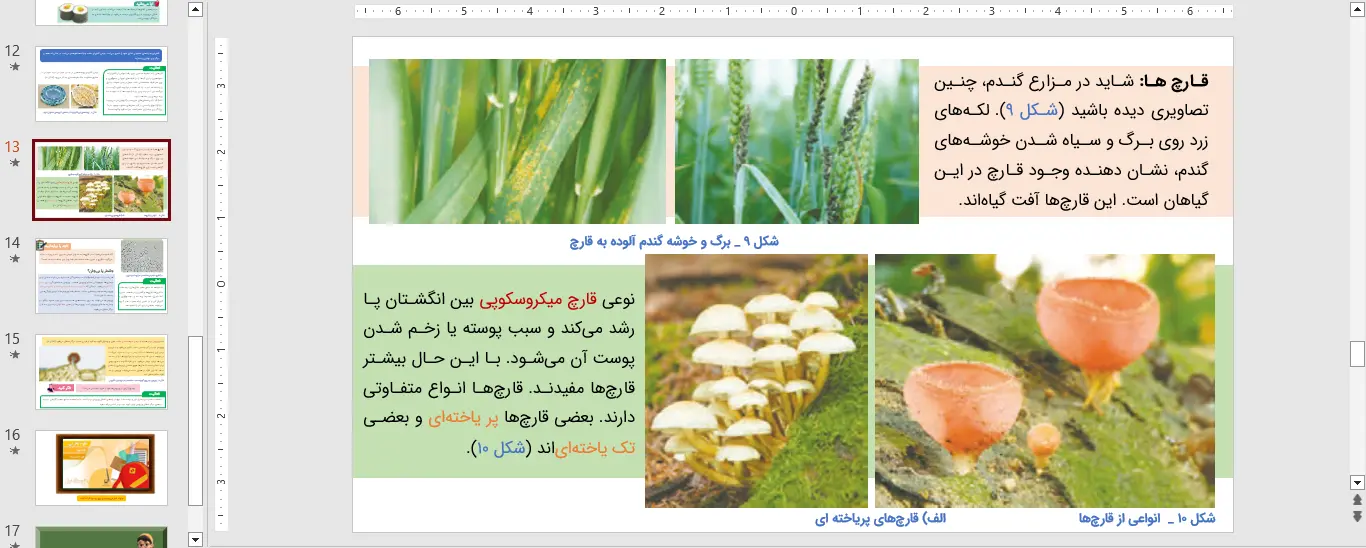The width and height of the screenshot is (1366, 548).
Task: Click the slide area scroll-down arrow
Action: pos(1357,481)
